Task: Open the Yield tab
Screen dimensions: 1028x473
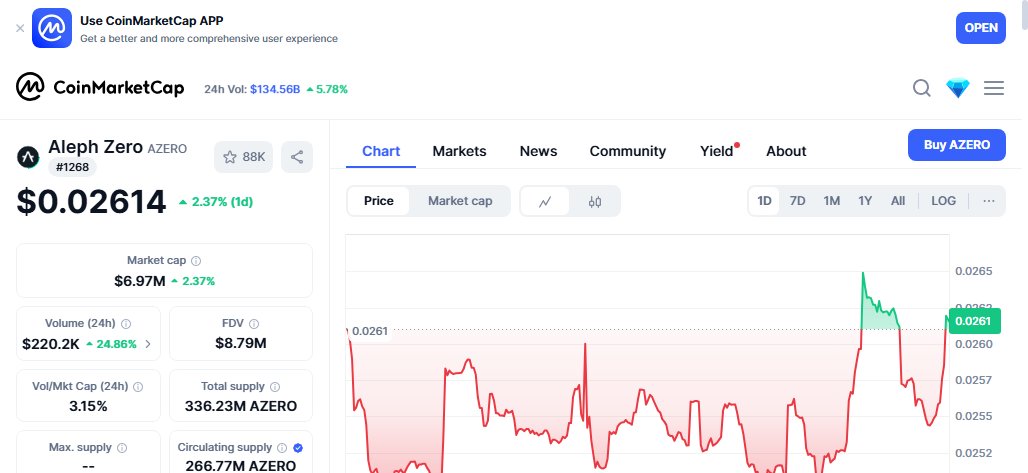Action: 717,151
